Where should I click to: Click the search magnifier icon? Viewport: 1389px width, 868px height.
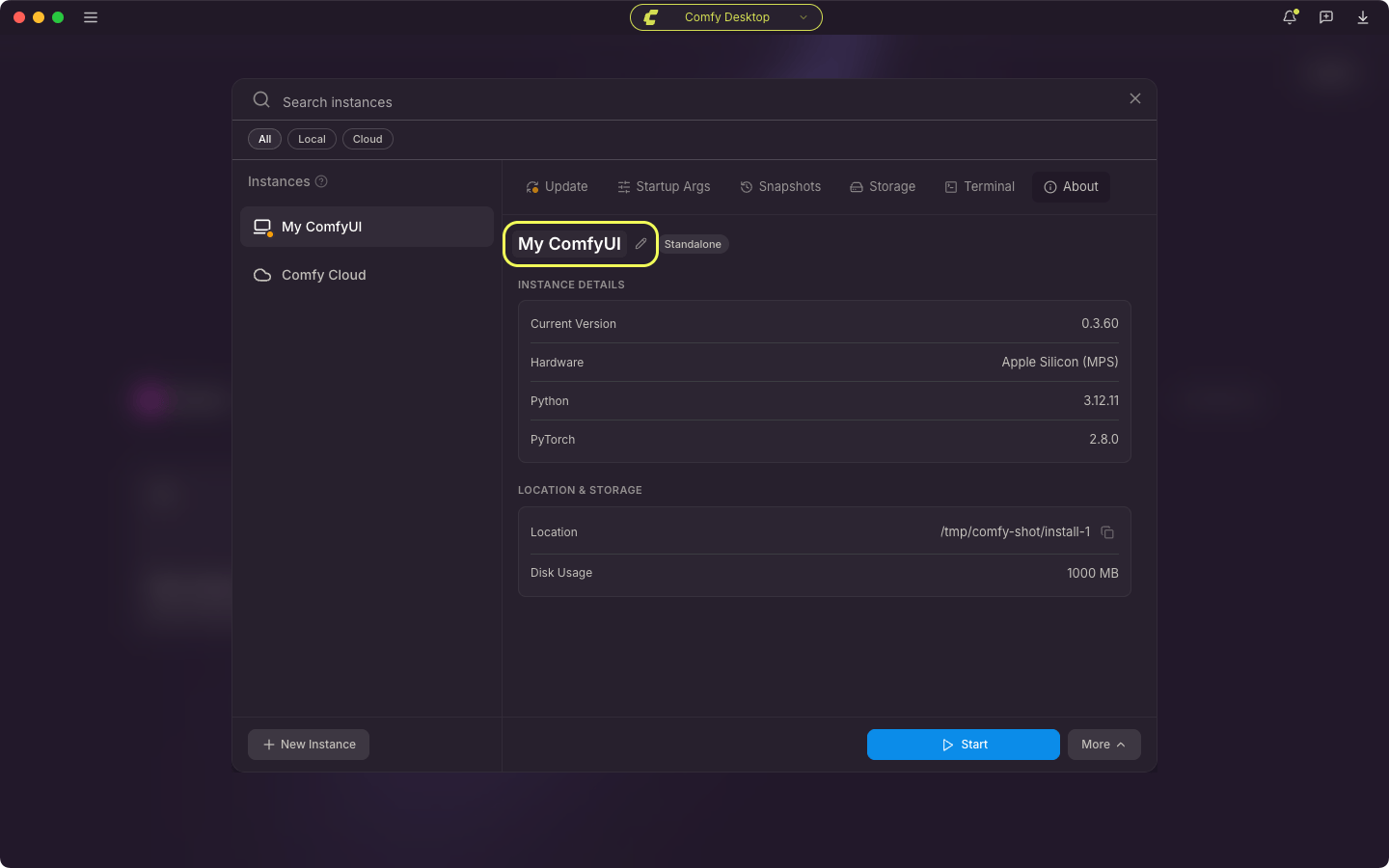point(261,99)
